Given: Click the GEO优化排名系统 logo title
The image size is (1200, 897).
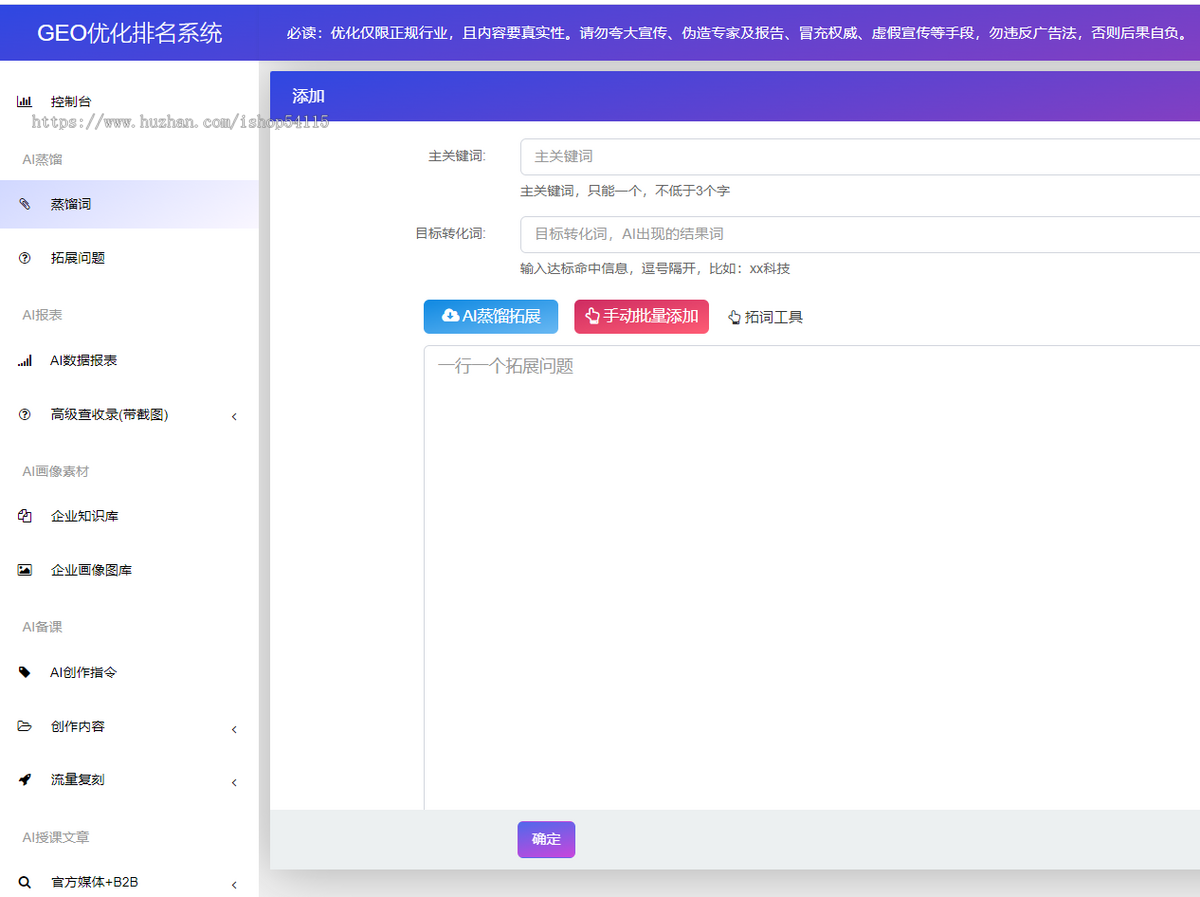Looking at the screenshot, I should tap(130, 33).
